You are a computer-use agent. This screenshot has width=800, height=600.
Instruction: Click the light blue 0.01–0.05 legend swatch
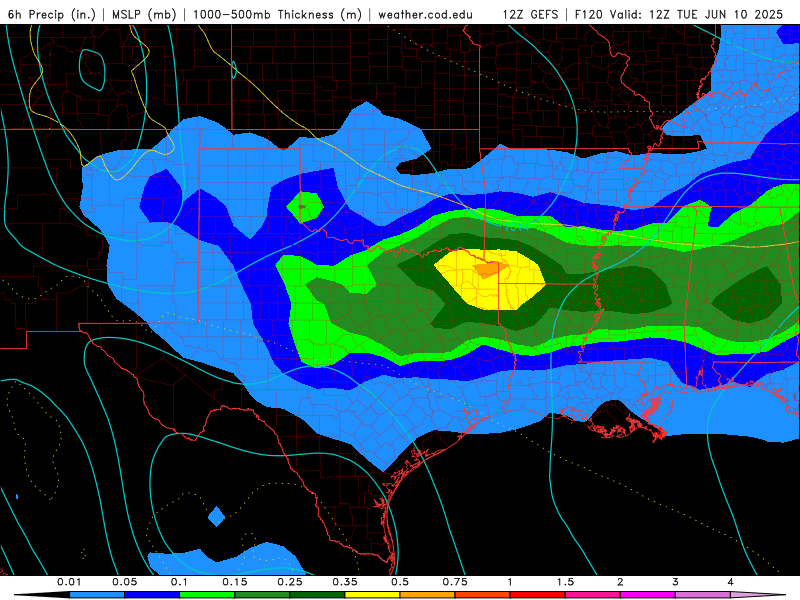[x=97, y=595]
